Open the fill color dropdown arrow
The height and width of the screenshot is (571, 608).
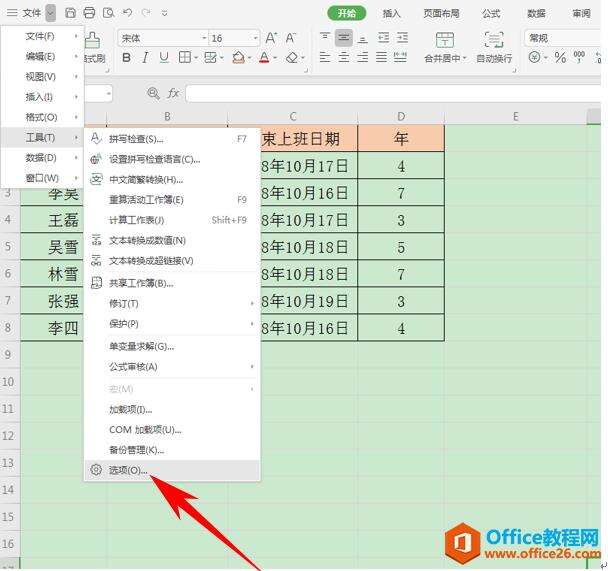pos(249,58)
